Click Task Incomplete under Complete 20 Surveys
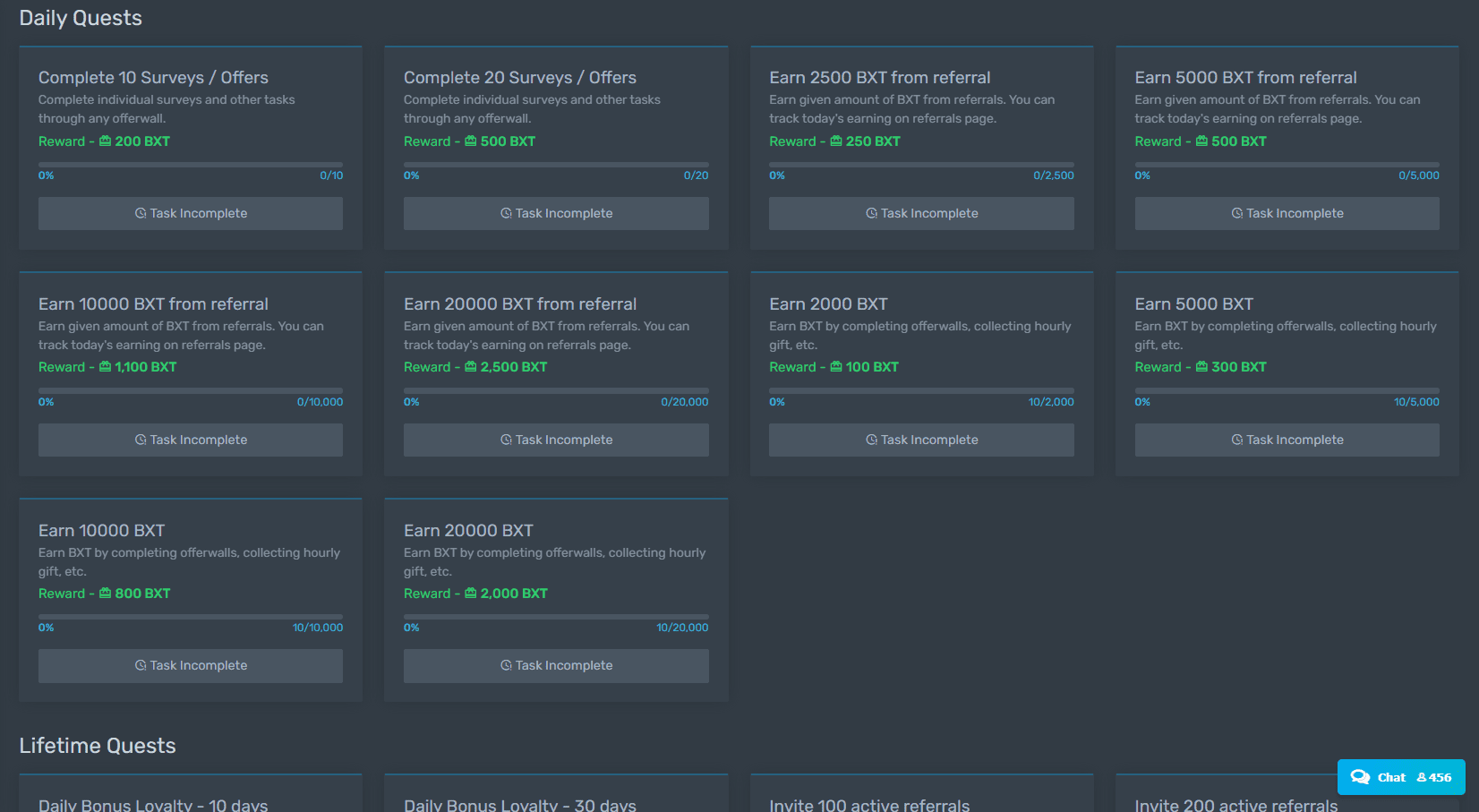Image resolution: width=1479 pixels, height=812 pixels. 556,213
